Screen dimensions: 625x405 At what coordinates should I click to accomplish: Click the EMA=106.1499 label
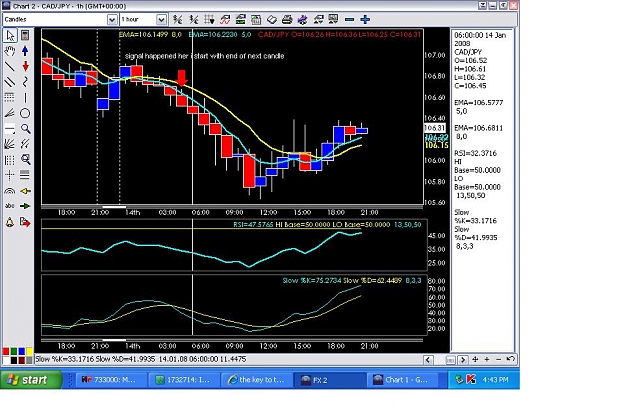pos(143,35)
